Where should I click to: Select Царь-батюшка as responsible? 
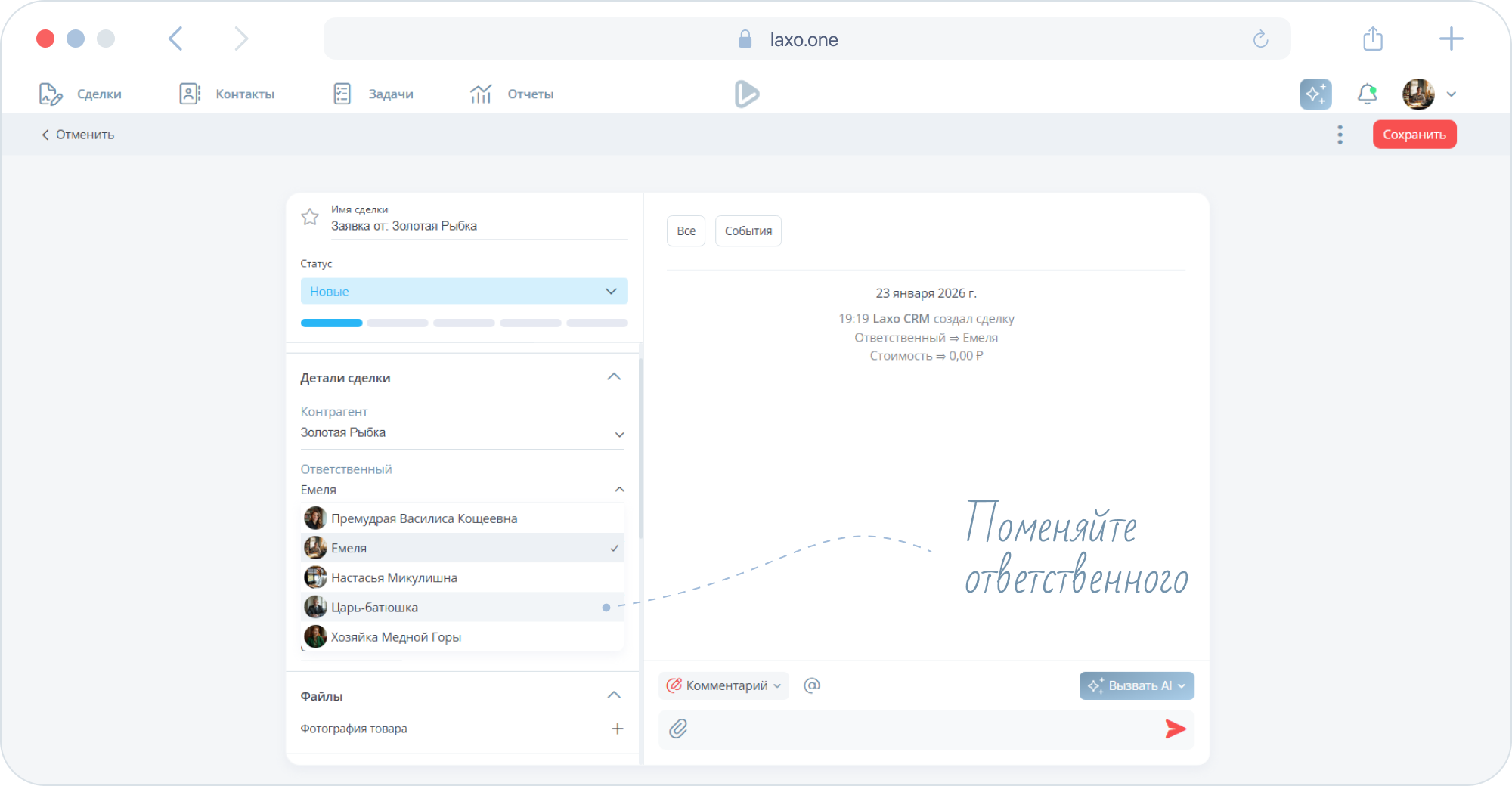374,608
